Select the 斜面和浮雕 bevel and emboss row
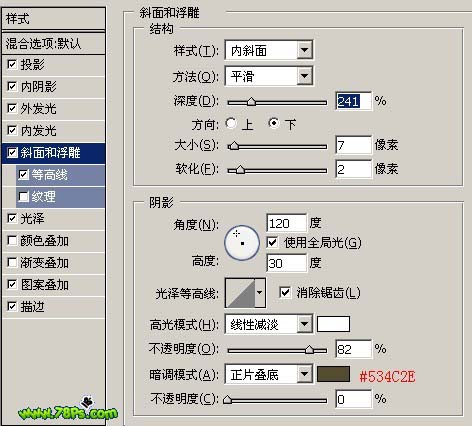Image resolution: width=472 pixels, height=426 pixels. click(53, 153)
